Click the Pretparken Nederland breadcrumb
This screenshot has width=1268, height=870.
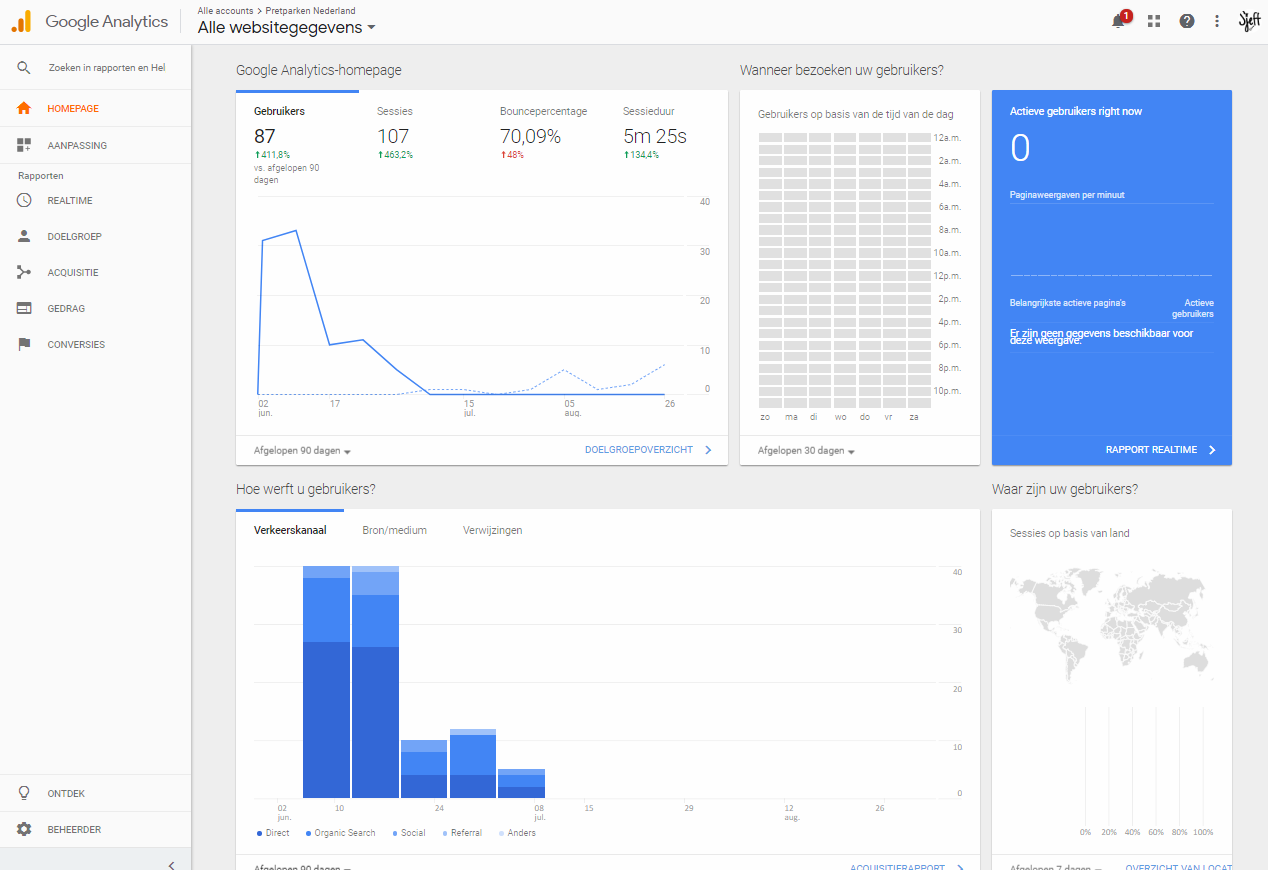pos(310,10)
